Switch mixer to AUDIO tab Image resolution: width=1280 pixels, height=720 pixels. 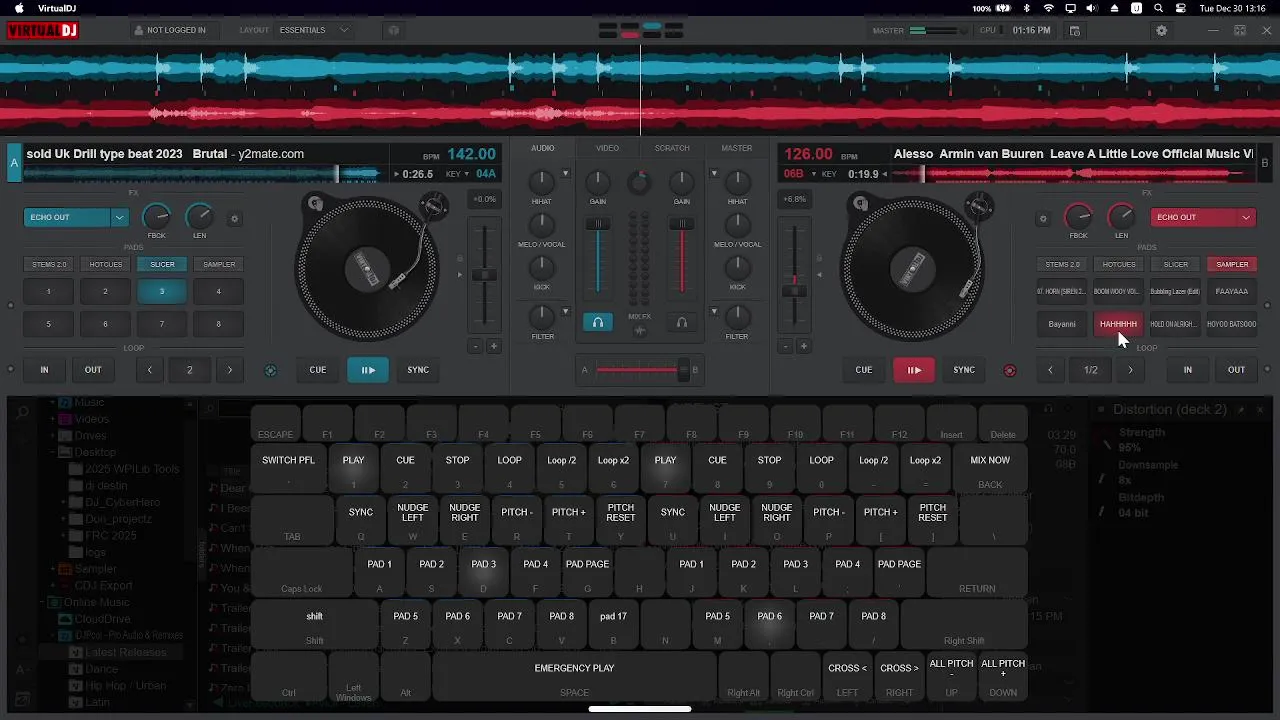tap(543, 148)
